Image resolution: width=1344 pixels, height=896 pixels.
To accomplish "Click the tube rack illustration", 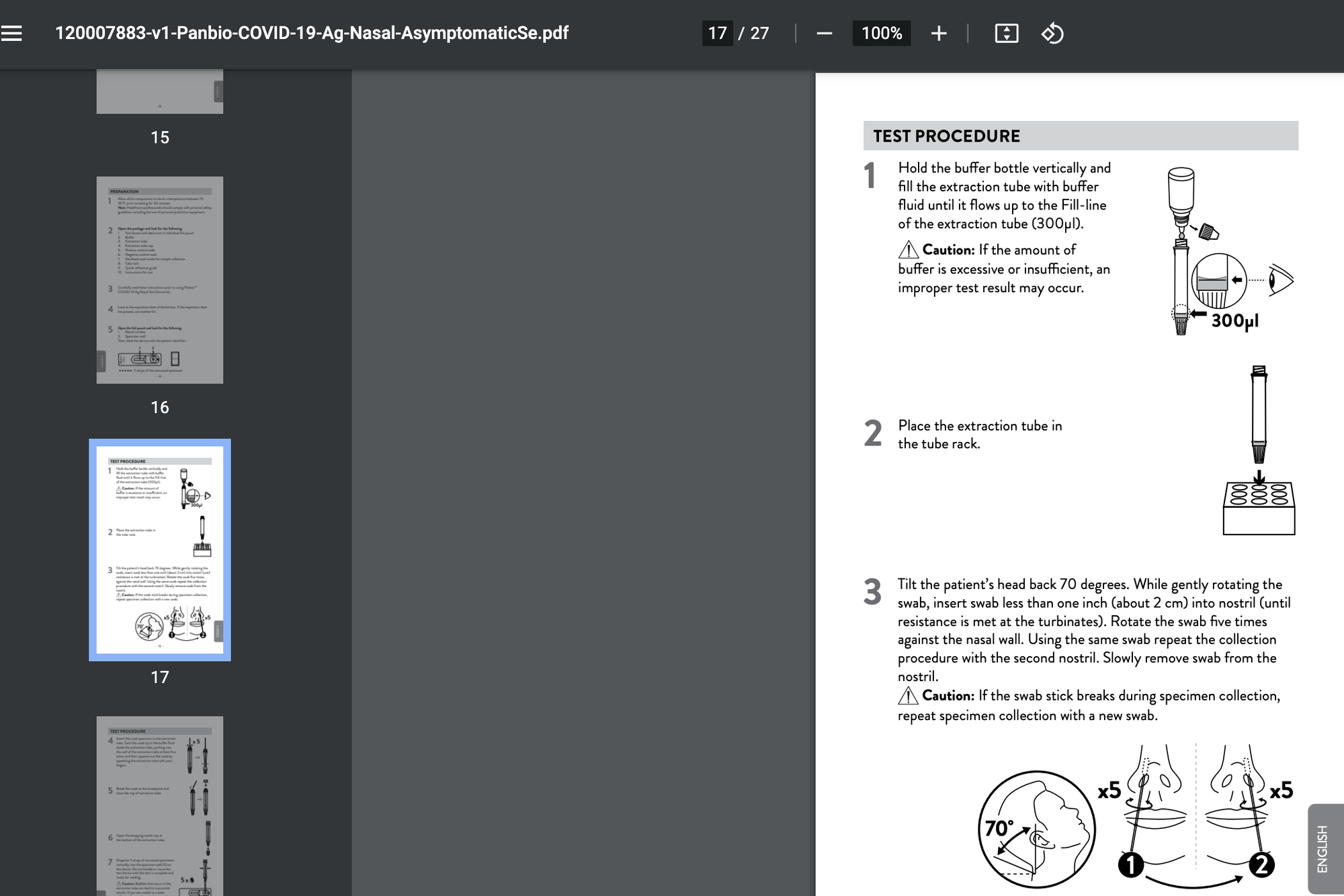I will pos(1259,507).
